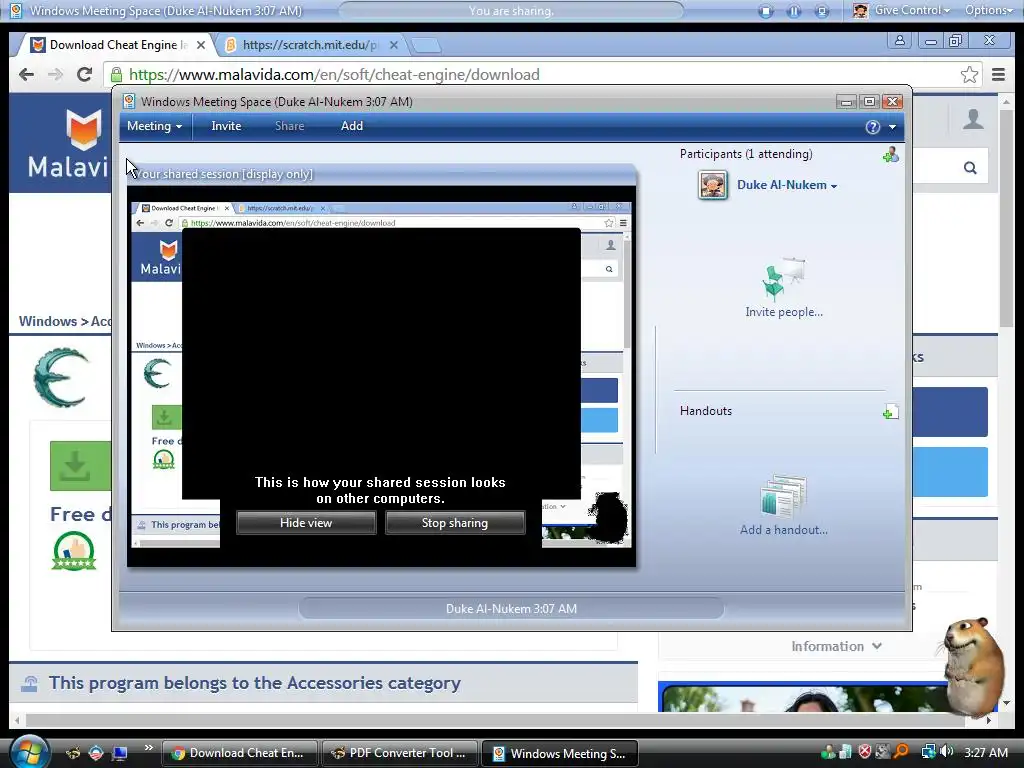1024x768 pixels.
Task: Click Share in Meeting Space toolbar
Action: pos(289,126)
